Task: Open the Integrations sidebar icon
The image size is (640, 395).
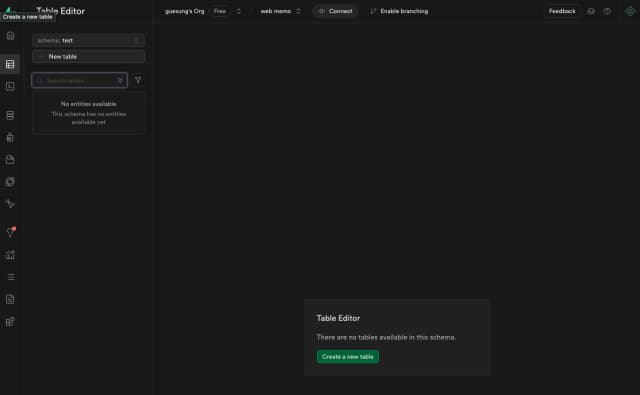Action: 10,322
